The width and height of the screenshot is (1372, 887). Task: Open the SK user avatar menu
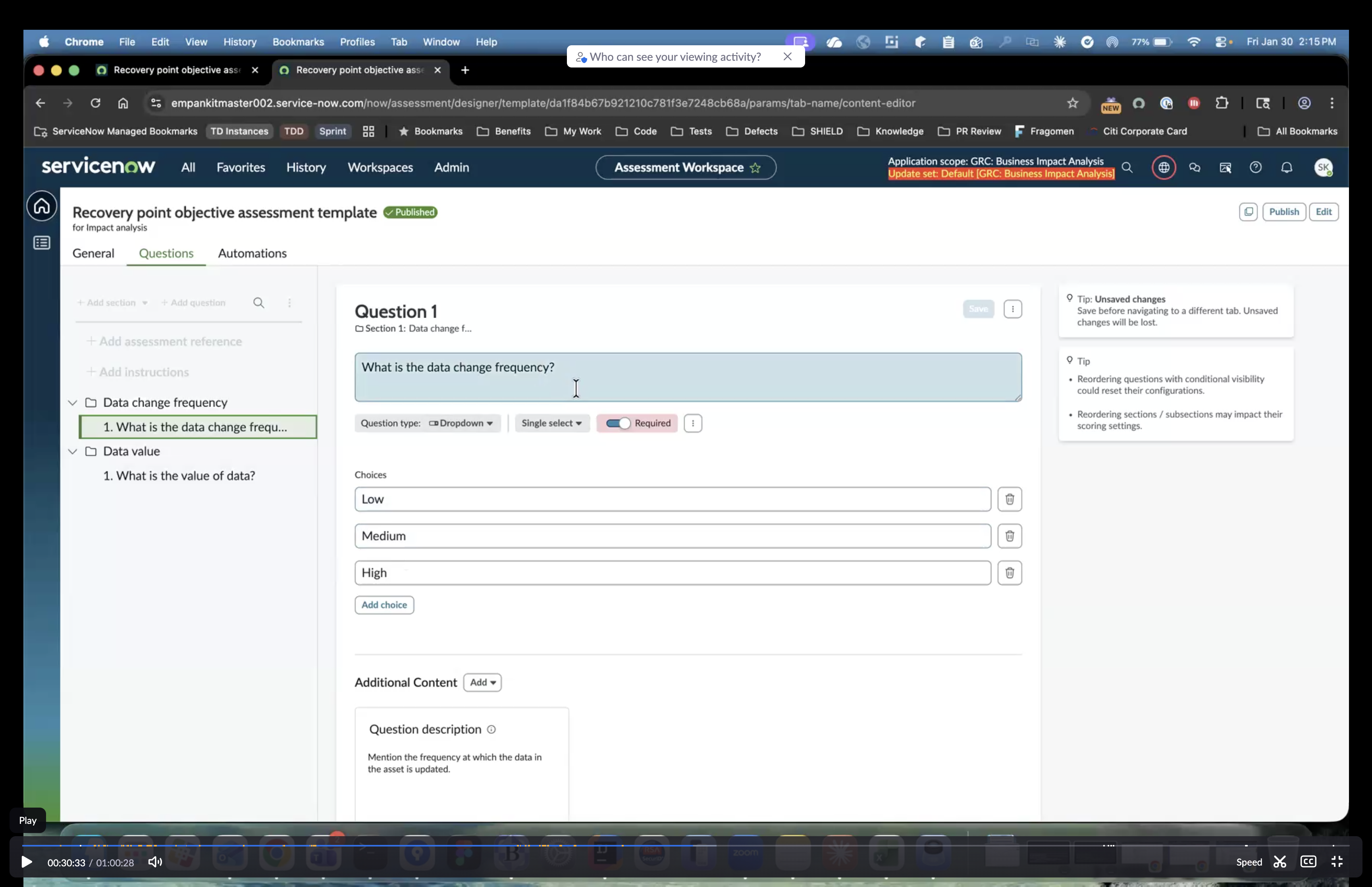(x=1324, y=168)
